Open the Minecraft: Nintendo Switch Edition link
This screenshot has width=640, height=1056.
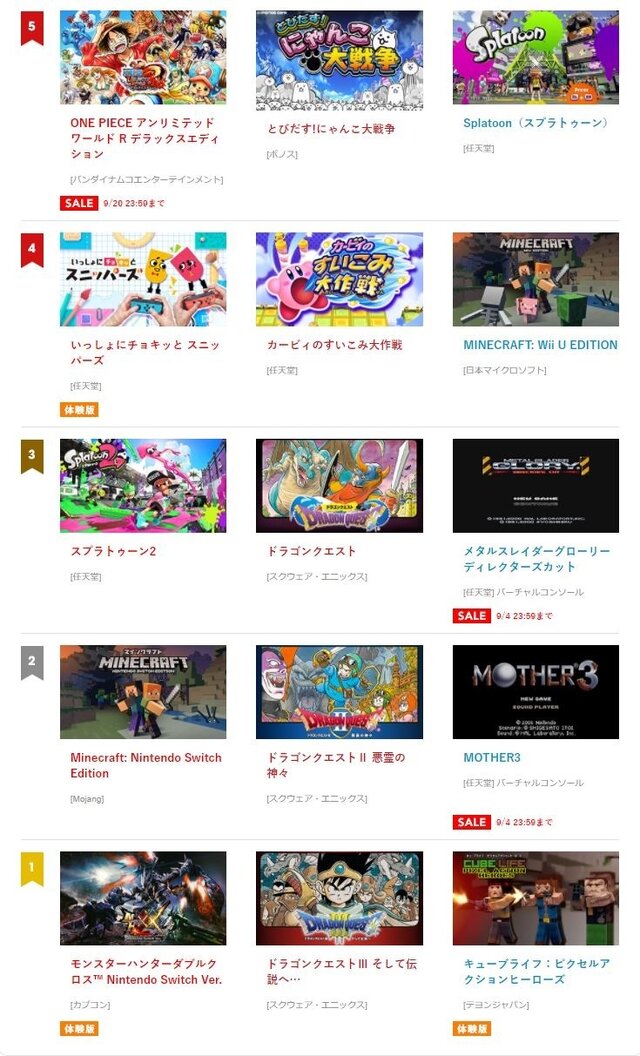(x=146, y=765)
